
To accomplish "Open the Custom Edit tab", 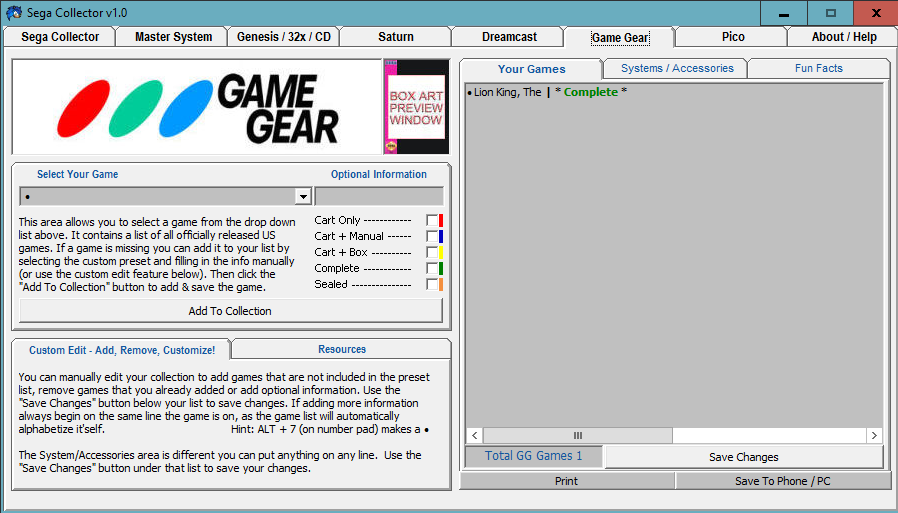I will coord(122,350).
